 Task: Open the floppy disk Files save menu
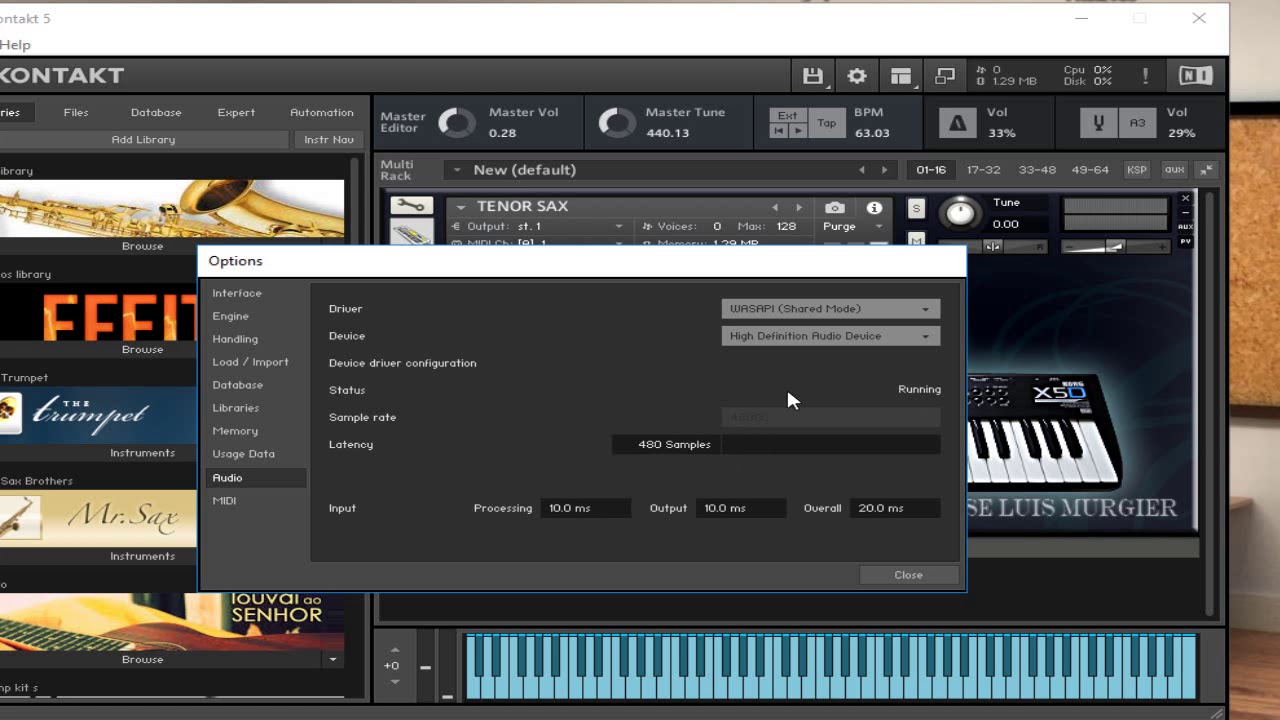(813, 76)
